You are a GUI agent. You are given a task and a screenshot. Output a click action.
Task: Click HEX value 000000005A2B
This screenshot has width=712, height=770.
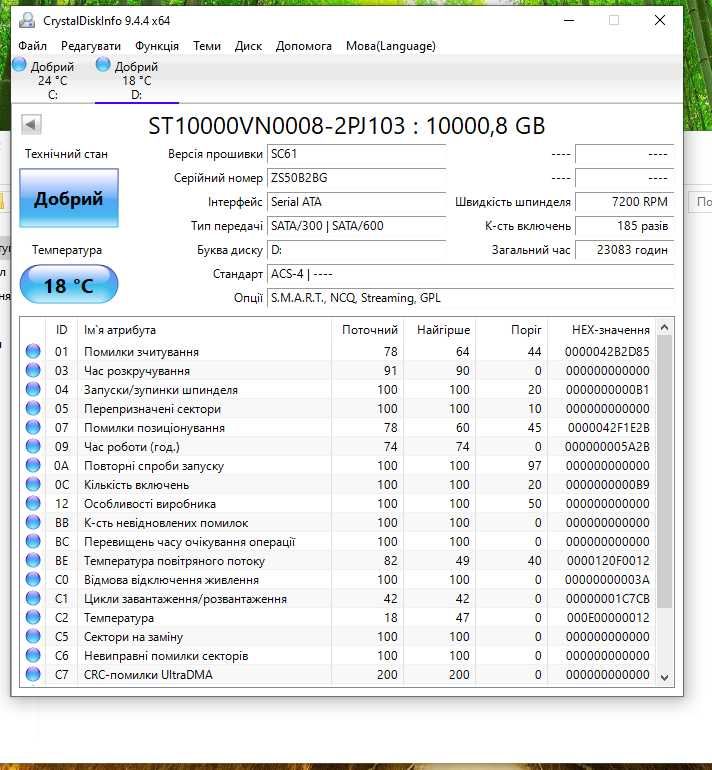coord(607,446)
